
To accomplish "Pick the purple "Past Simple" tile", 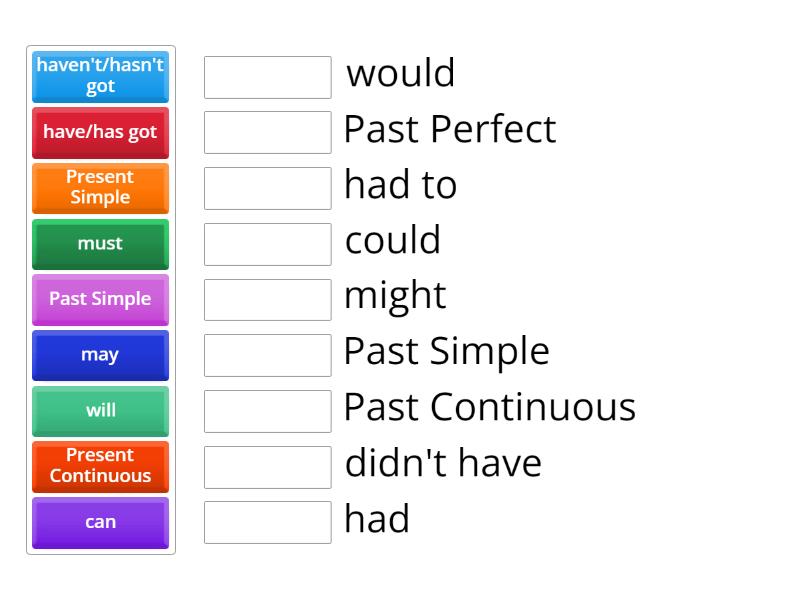I will 100,299.
